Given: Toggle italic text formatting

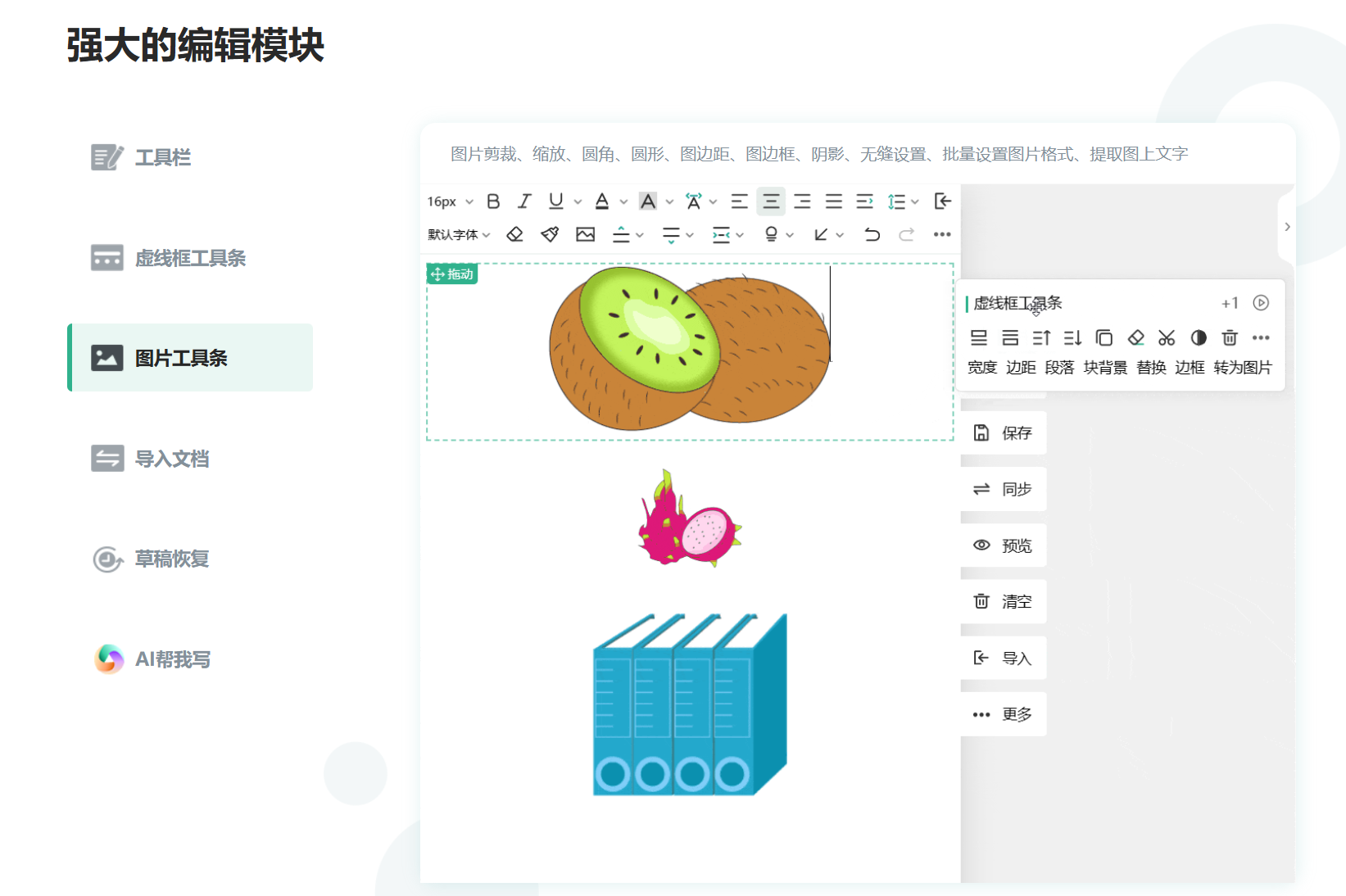Looking at the screenshot, I should [x=524, y=201].
